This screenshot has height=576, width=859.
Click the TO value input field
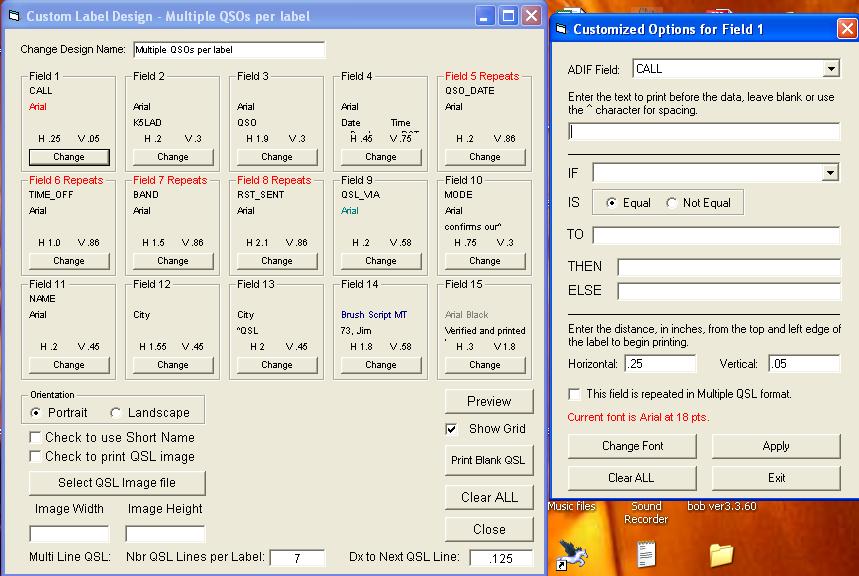tap(716, 235)
